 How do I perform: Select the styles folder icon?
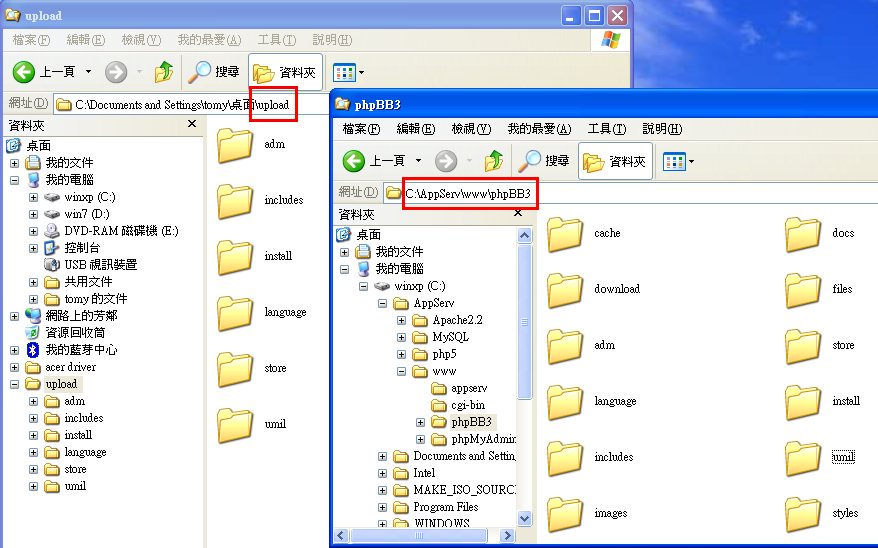click(803, 514)
